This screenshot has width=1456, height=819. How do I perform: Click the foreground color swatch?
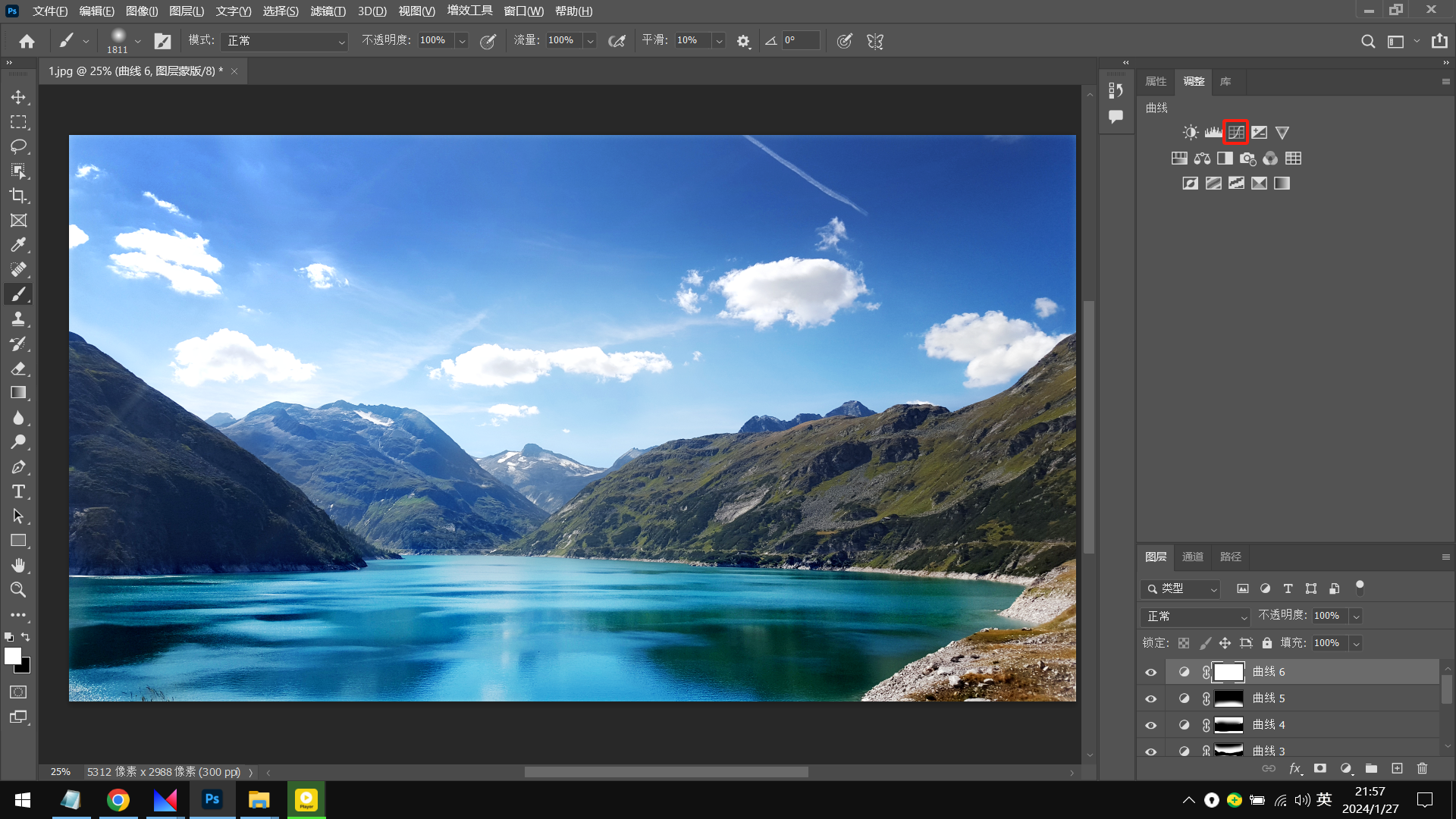pyautogui.click(x=13, y=657)
